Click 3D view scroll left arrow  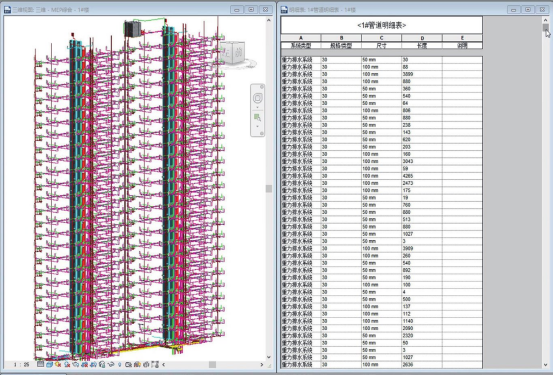click(x=163, y=364)
